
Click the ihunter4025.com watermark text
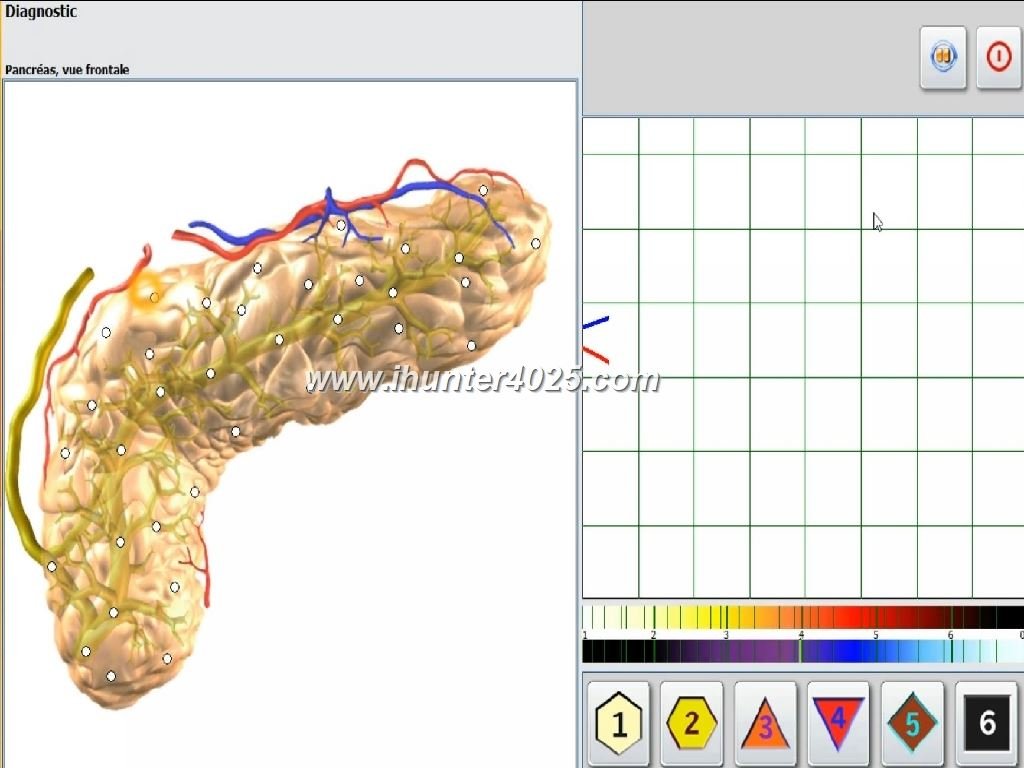[x=482, y=380]
